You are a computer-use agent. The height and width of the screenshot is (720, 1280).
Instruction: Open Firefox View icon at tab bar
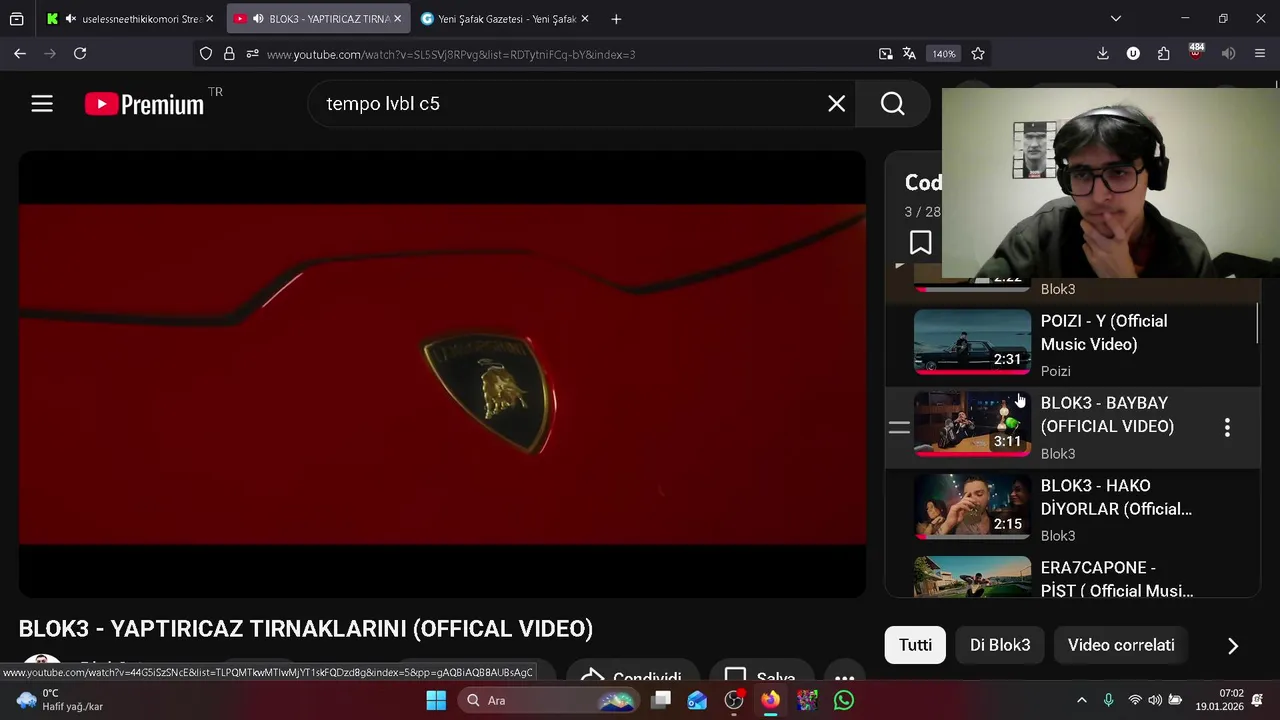tap(17, 19)
